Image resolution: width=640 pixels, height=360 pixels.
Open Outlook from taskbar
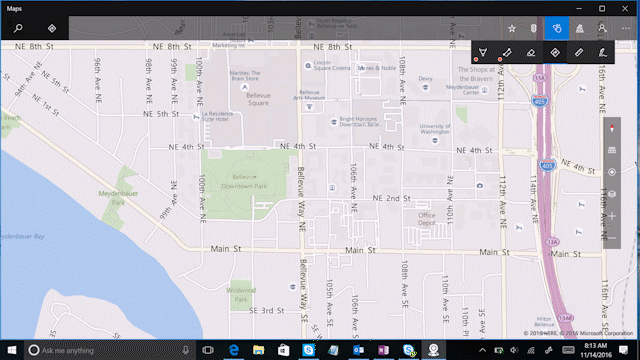[x=358, y=350]
